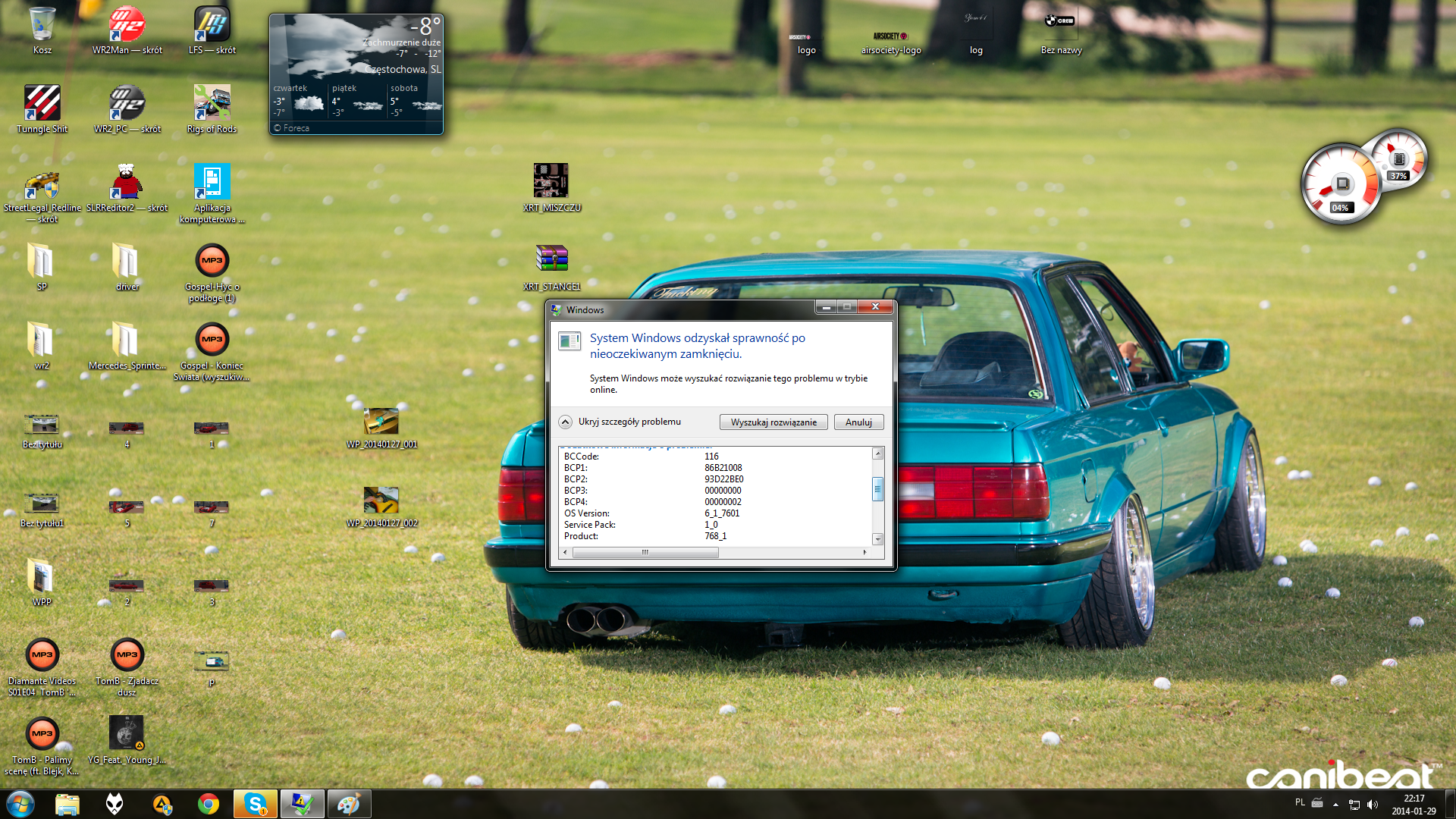This screenshot has width=1456, height=819.
Task: Open the Paint palette taskbar icon
Action: (x=349, y=804)
